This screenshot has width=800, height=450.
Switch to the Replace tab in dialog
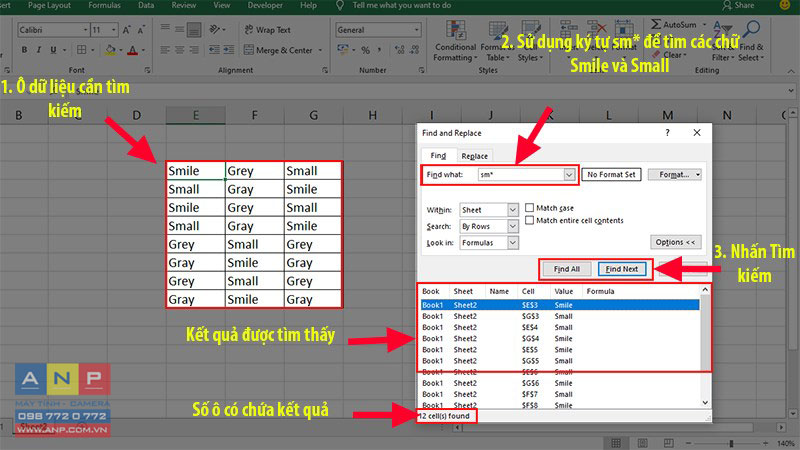[x=474, y=156]
